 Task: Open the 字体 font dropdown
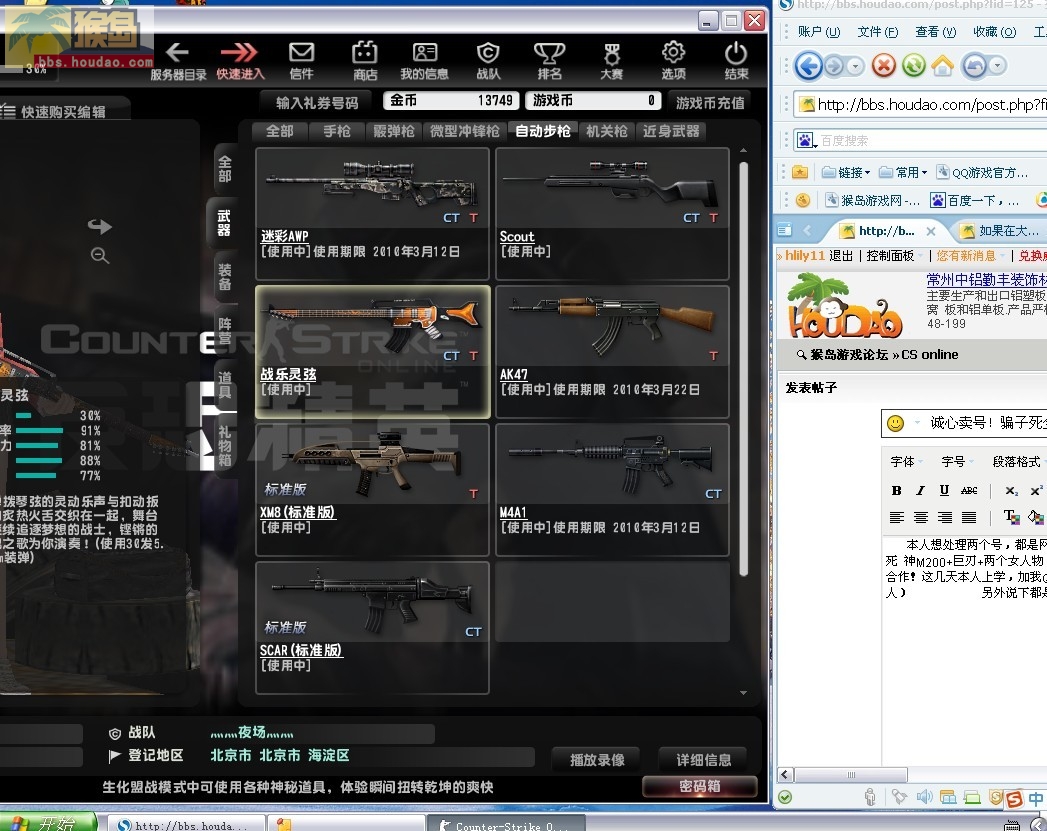pos(907,461)
